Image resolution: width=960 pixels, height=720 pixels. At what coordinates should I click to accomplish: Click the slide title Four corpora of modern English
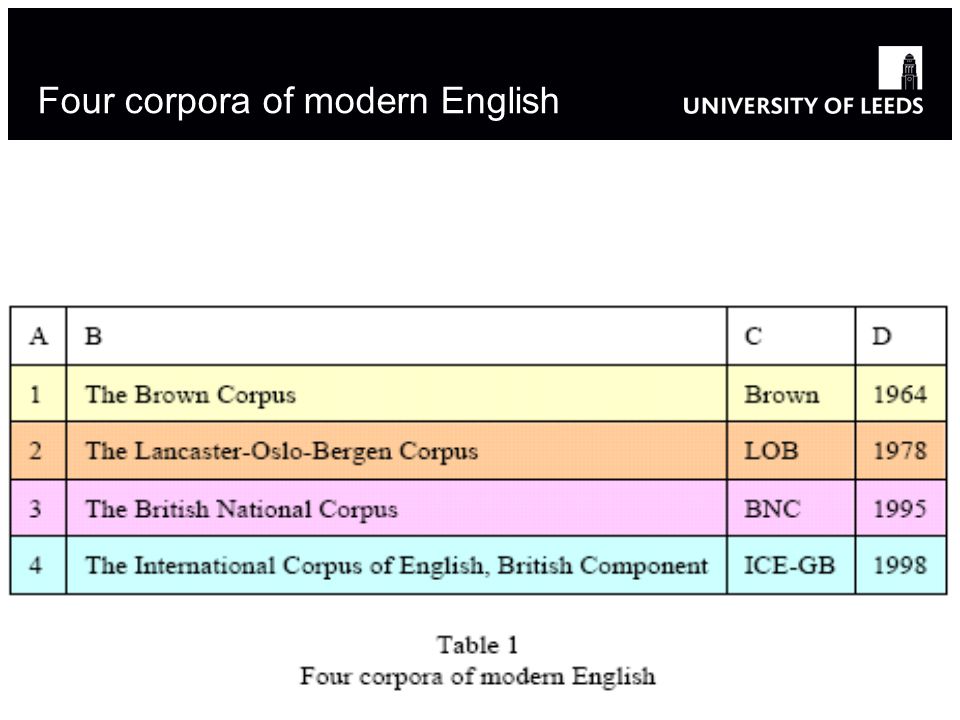pyautogui.click(x=298, y=101)
